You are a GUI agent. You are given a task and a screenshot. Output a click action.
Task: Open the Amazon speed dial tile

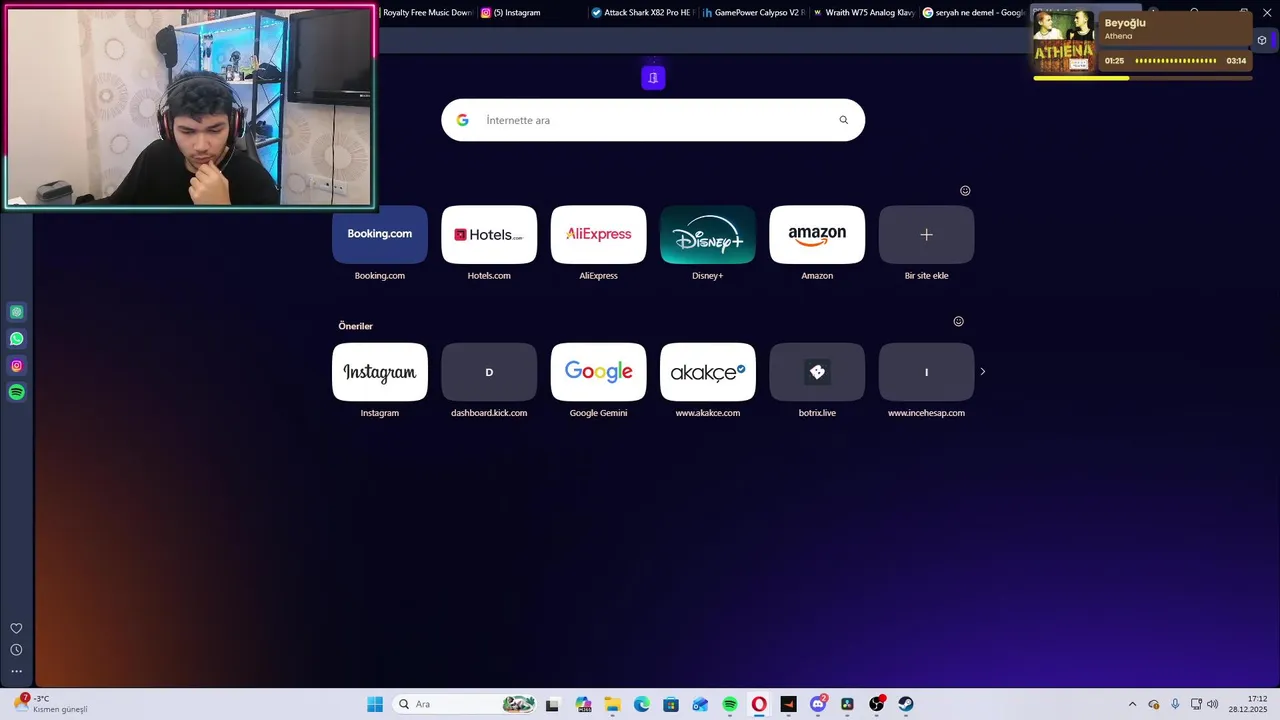(817, 235)
